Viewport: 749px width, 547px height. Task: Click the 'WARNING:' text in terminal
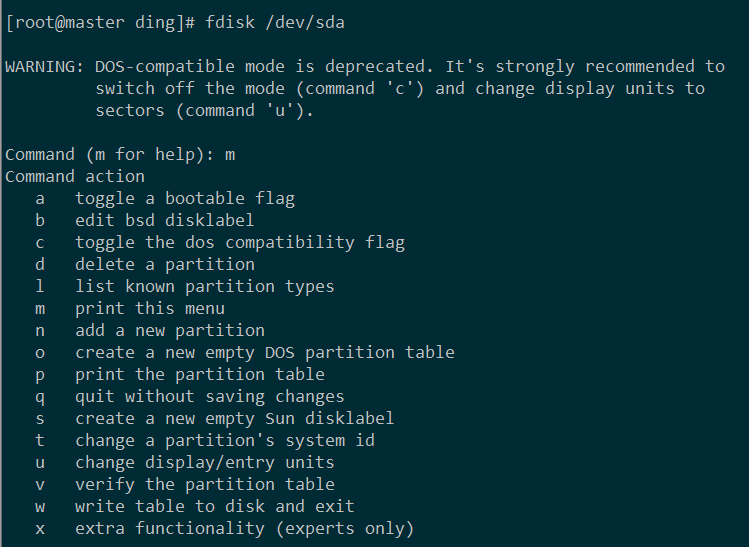click(x=45, y=66)
